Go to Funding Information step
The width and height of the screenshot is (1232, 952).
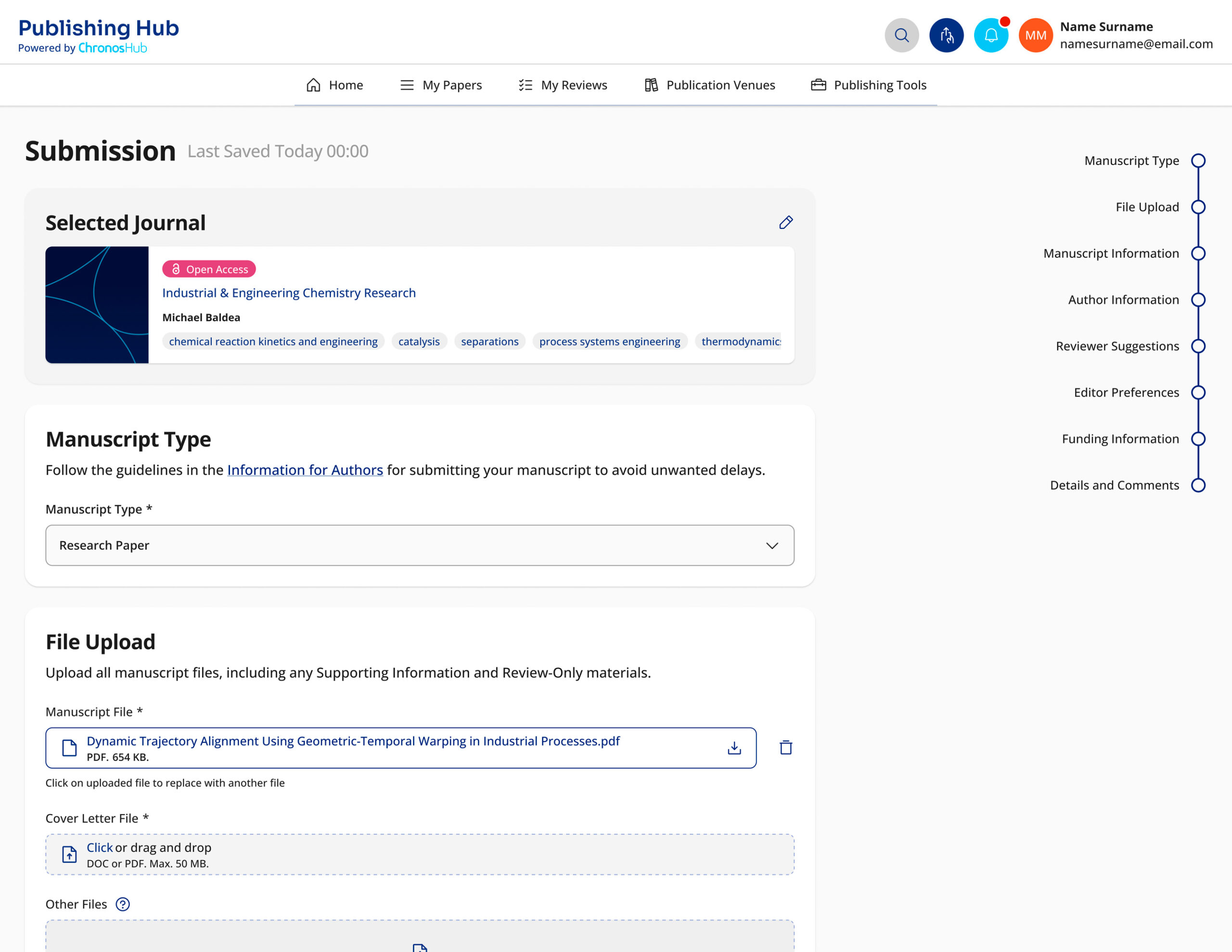click(x=1198, y=439)
